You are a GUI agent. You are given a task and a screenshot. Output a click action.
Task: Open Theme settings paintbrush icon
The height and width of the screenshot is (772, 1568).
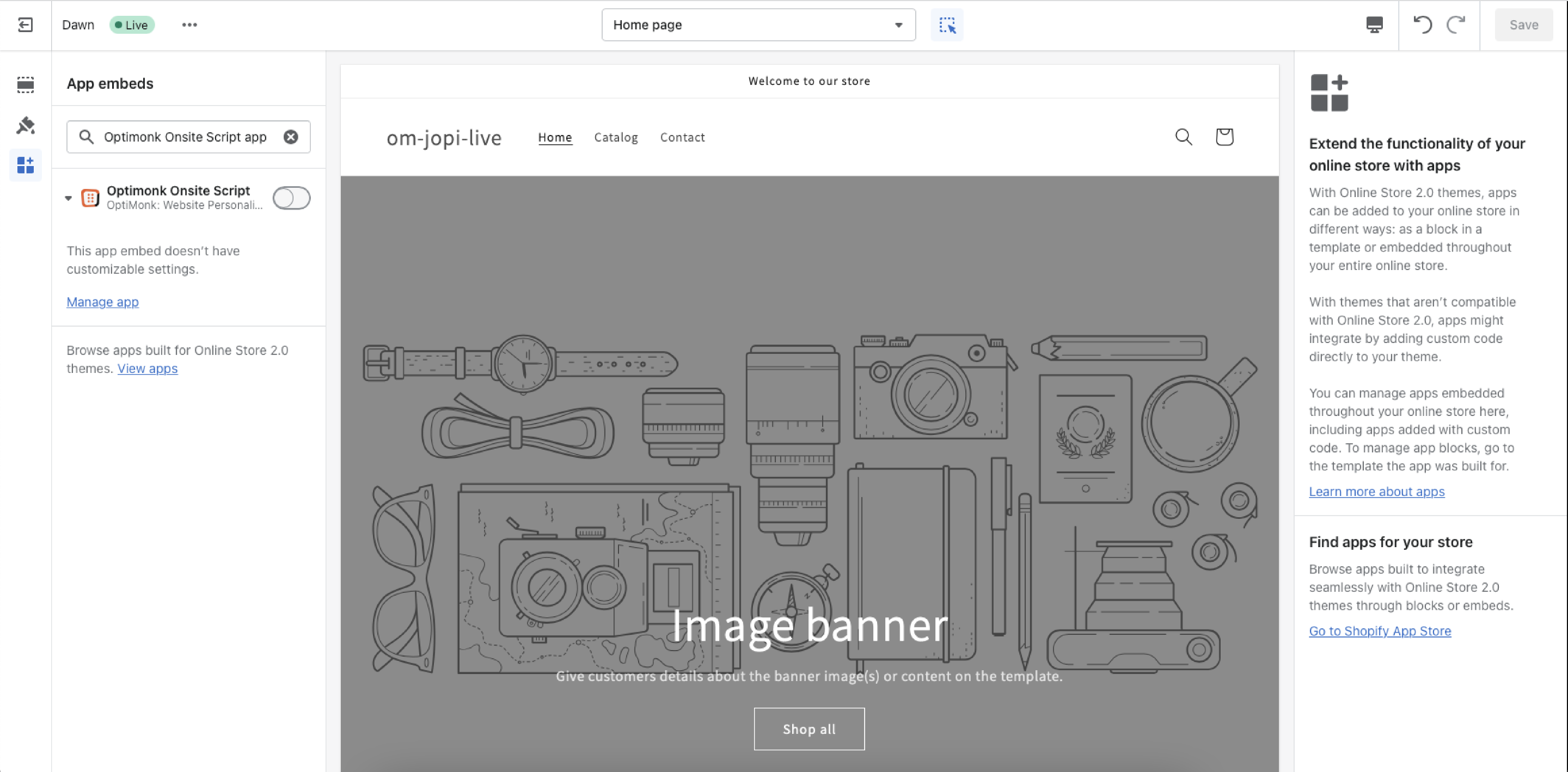[25, 125]
